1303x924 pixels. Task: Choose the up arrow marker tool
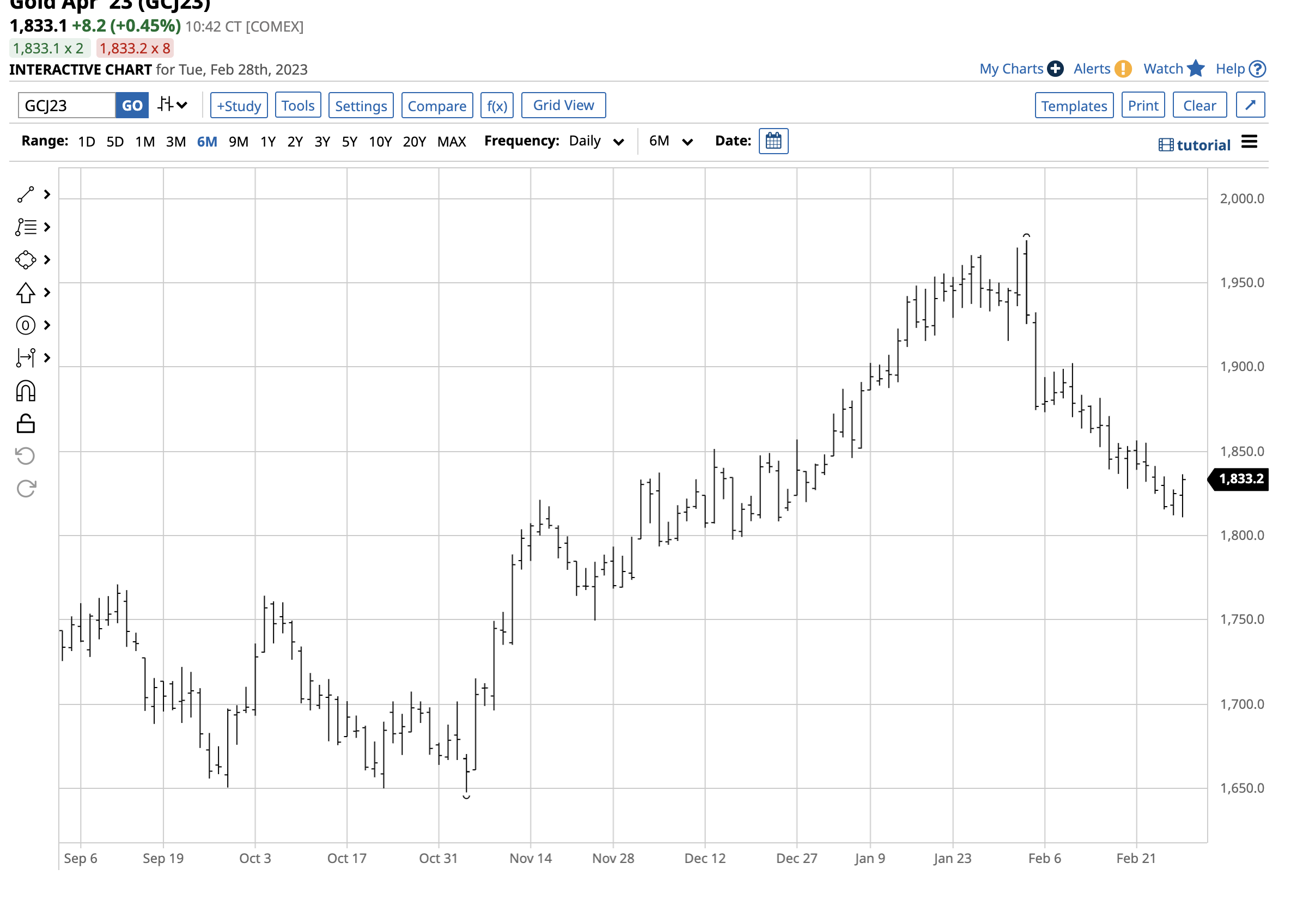coord(26,293)
